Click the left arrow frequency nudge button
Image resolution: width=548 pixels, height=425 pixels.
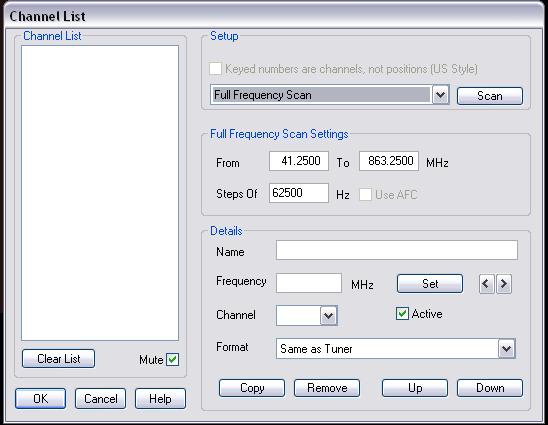coord(486,284)
